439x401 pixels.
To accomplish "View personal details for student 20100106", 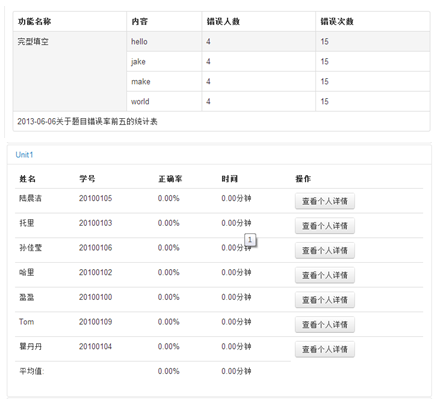I will pyautogui.click(x=325, y=250).
